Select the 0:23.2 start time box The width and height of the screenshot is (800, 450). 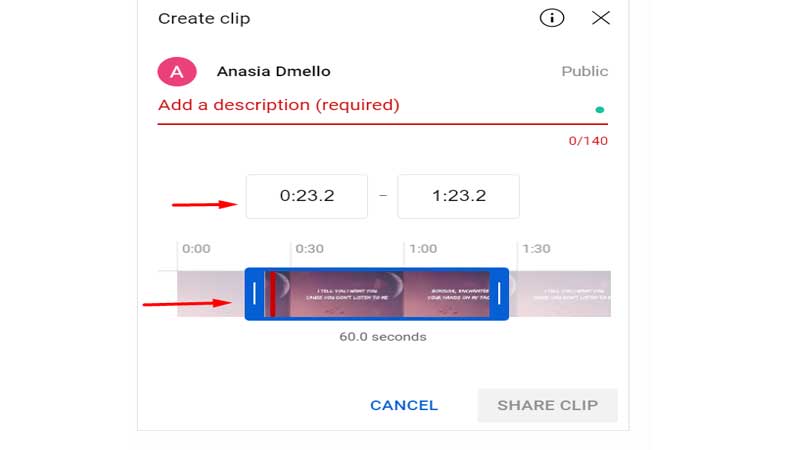point(307,196)
